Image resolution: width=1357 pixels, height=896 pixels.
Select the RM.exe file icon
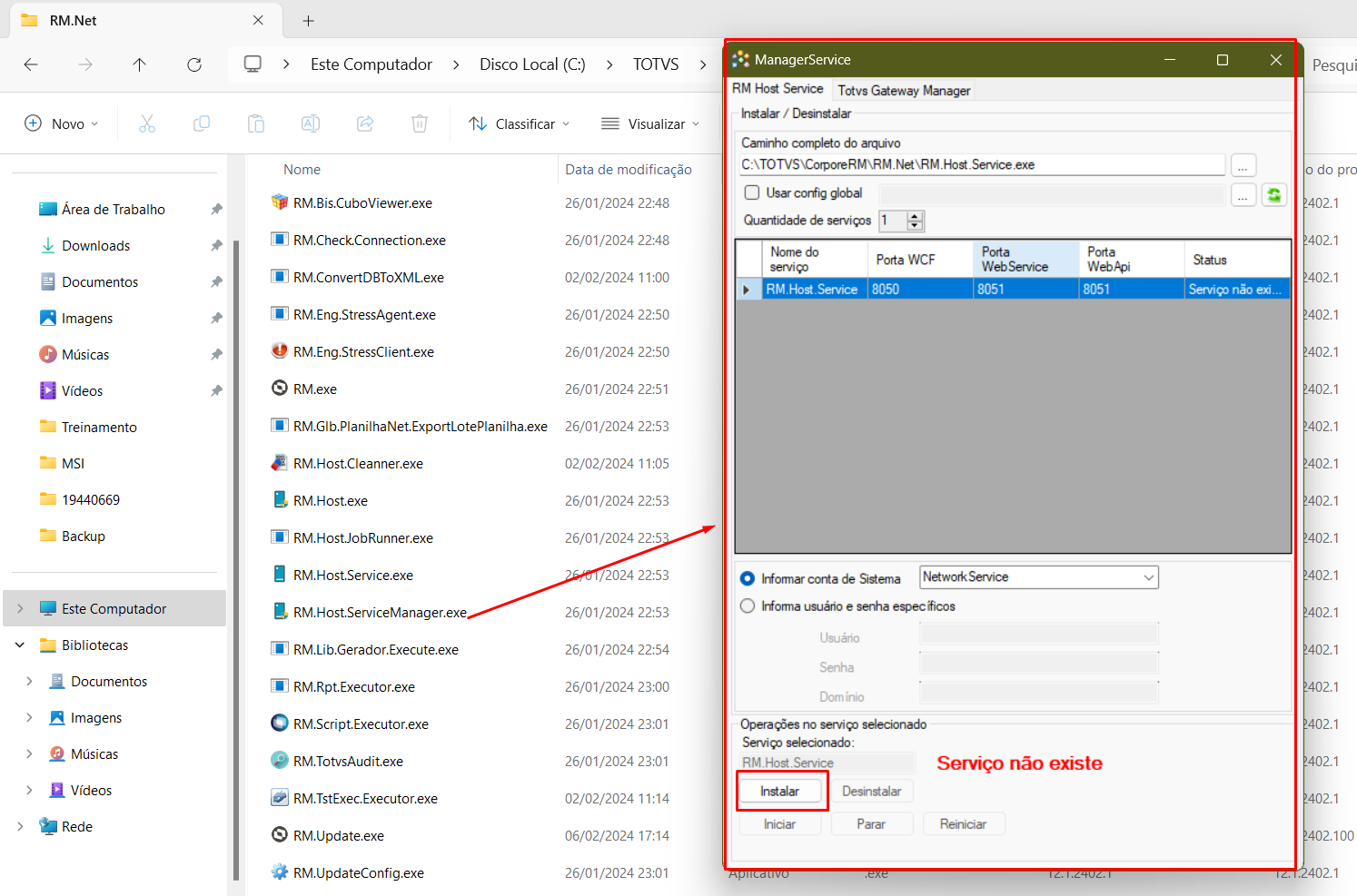tap(280, 388)
